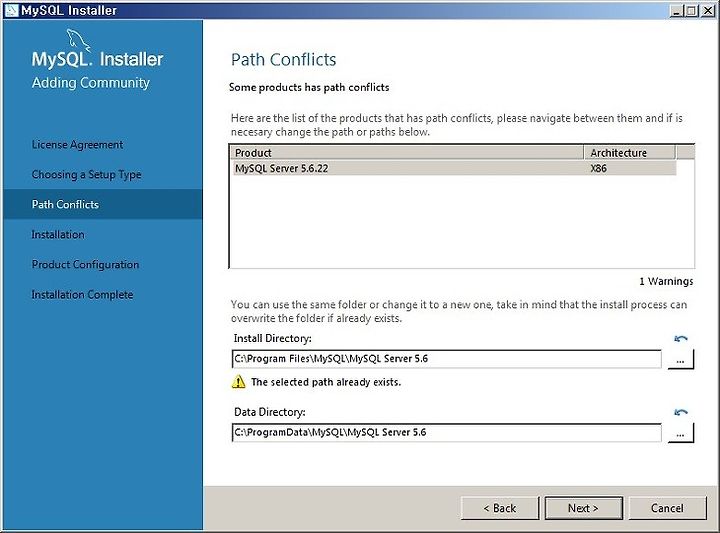Minimize the MySQL Installer window
This screenshot has height=533, width=720.
click(675, 11)
